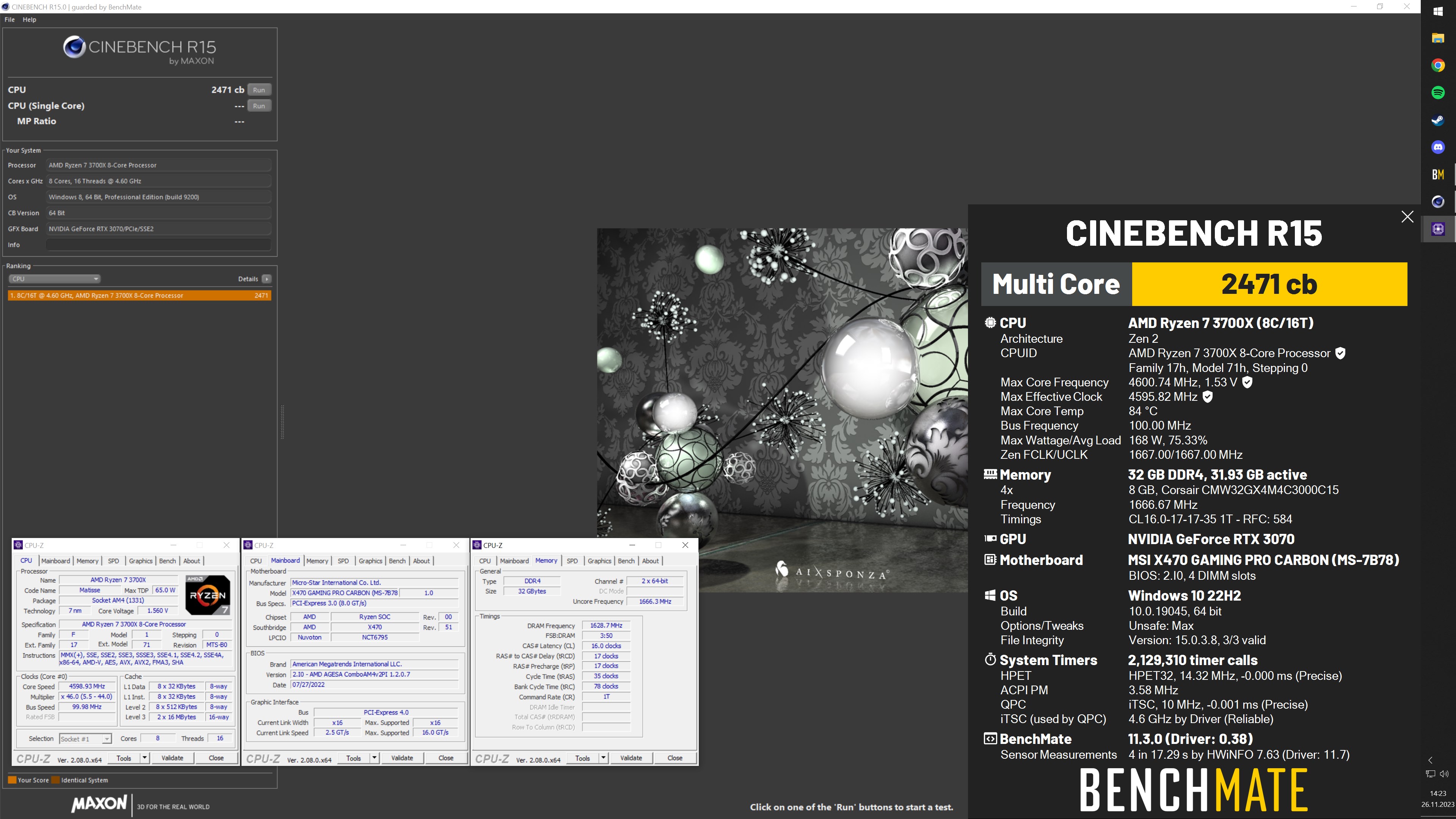
Task: Click the Multi Core 2471 cb score
Action: (1269, 284)
